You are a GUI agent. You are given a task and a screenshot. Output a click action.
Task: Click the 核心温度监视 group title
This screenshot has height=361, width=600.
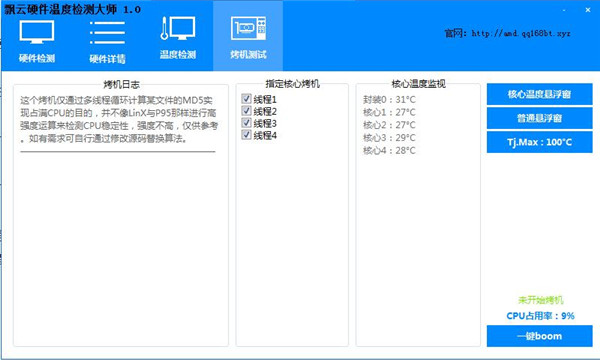point(418,84)
